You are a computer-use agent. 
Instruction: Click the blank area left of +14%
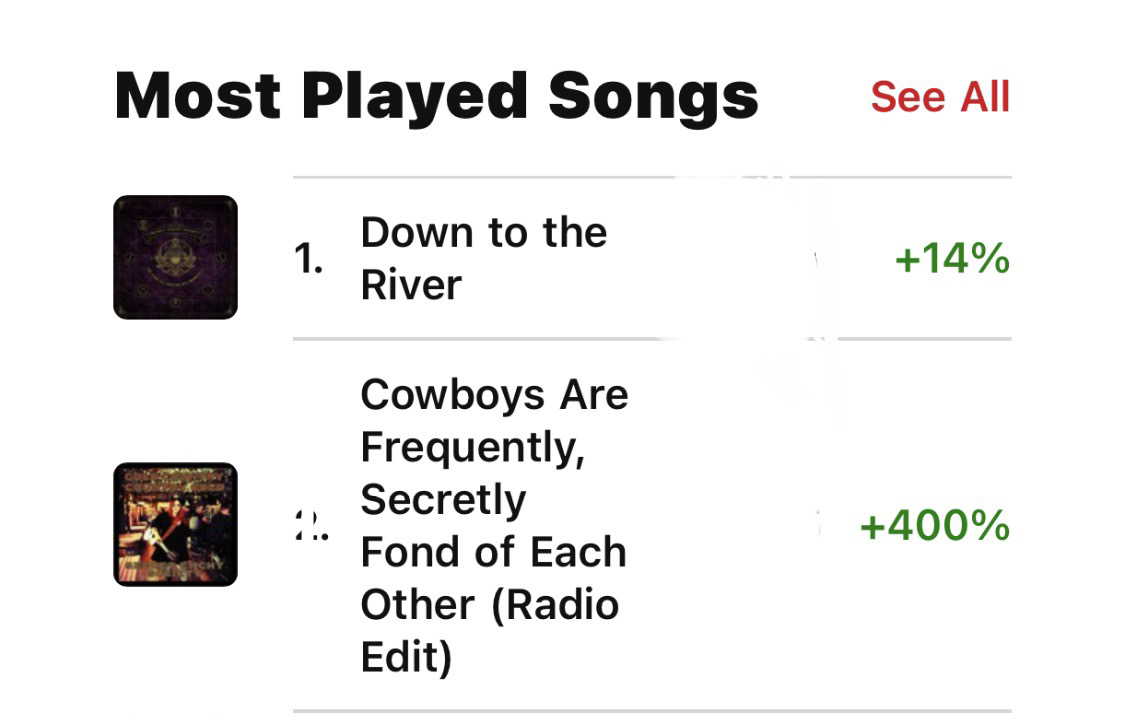760,259
